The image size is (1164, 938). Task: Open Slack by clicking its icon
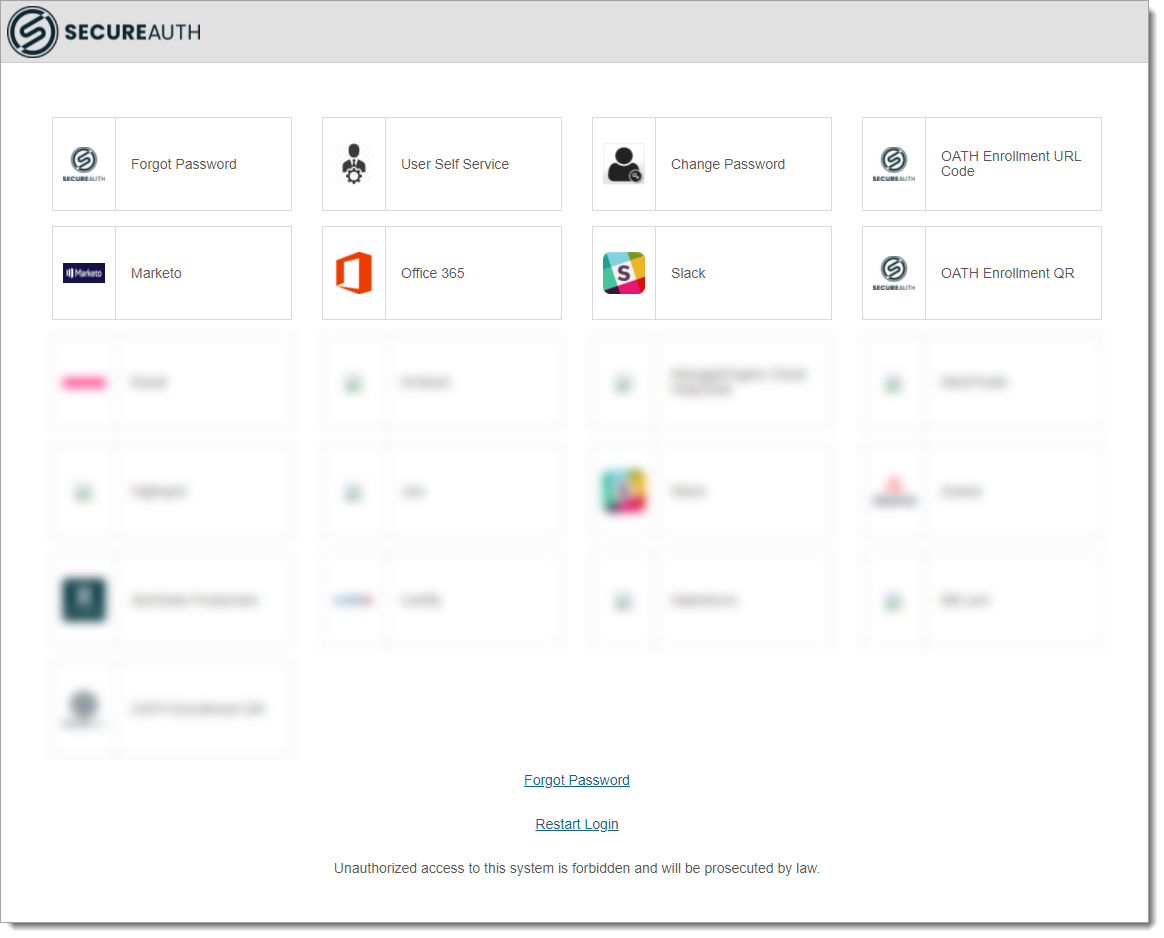pyautogui.click(x=623, y=272)
